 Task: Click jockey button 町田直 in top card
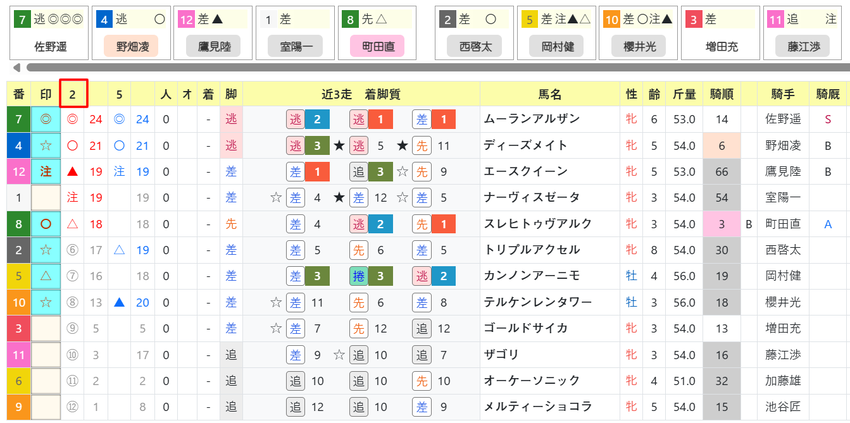377,47
